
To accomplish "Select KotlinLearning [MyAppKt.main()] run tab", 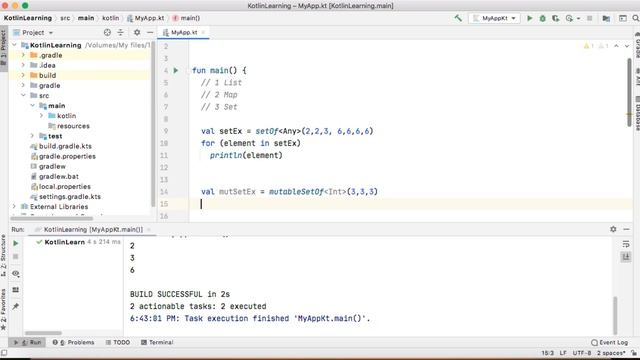I will pyautogui.click(x=93, y=229).
